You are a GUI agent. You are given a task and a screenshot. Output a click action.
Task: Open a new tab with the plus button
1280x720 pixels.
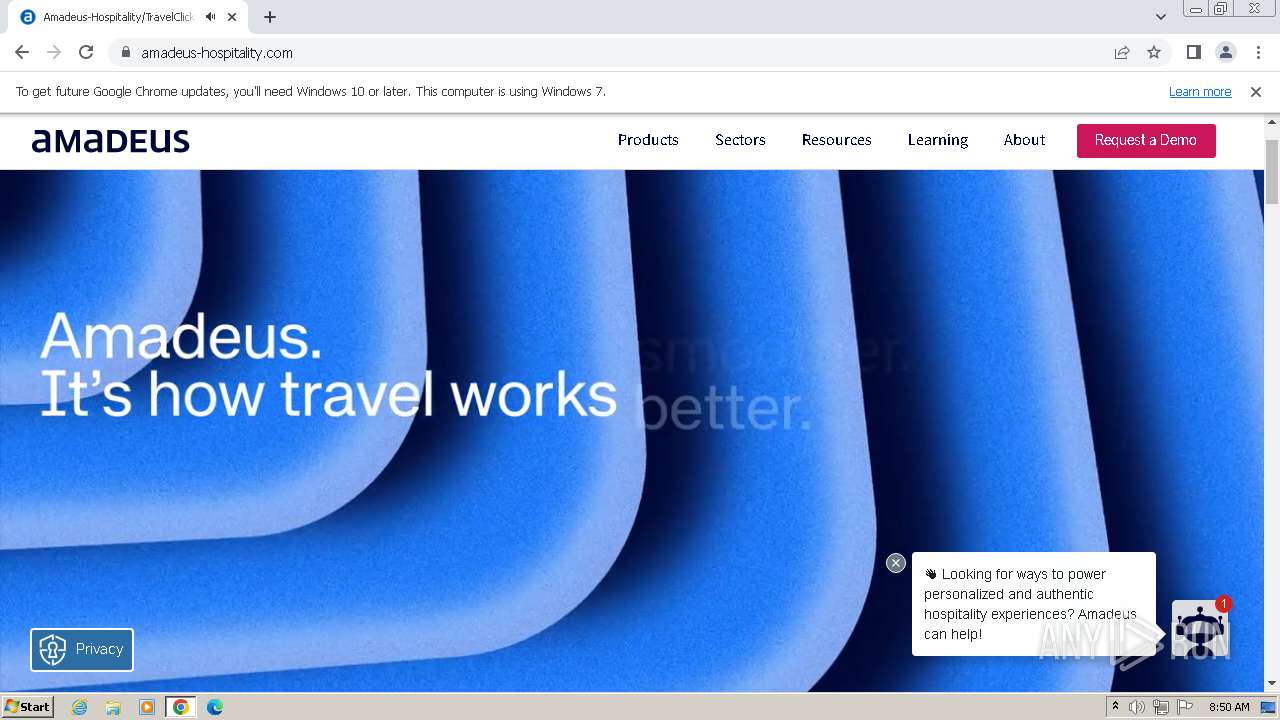[x=270, y=17]
